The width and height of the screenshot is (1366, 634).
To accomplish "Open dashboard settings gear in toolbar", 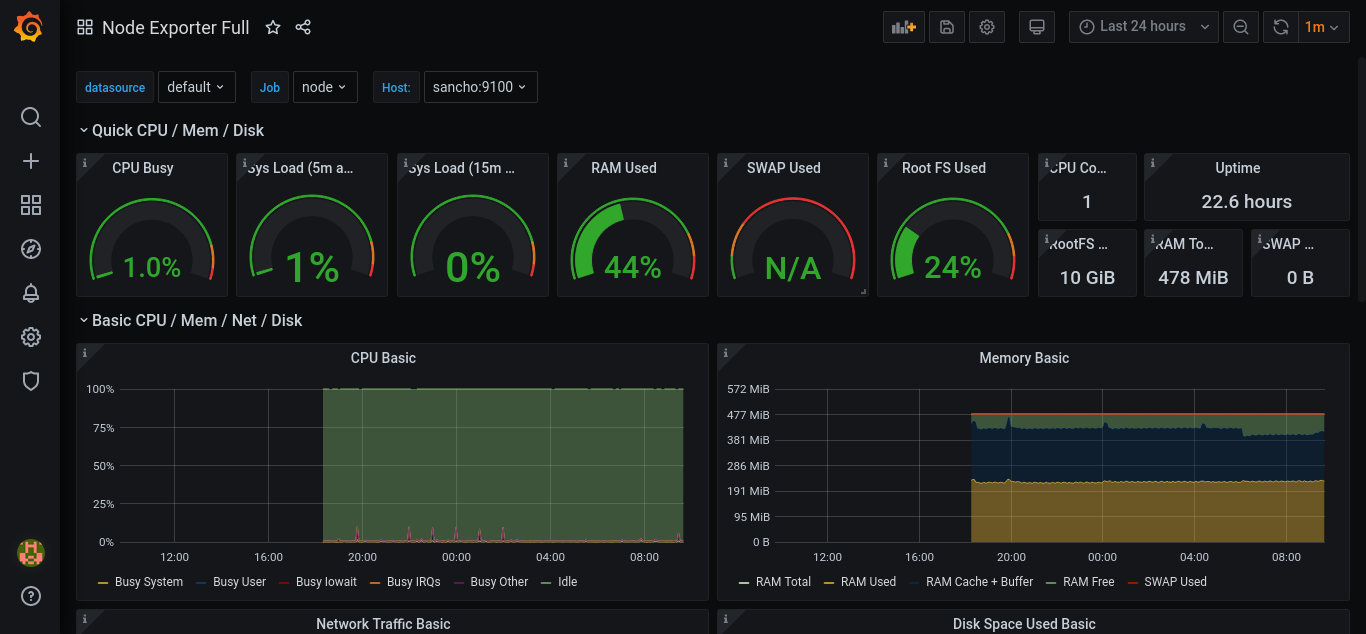I will coord(987,27).
